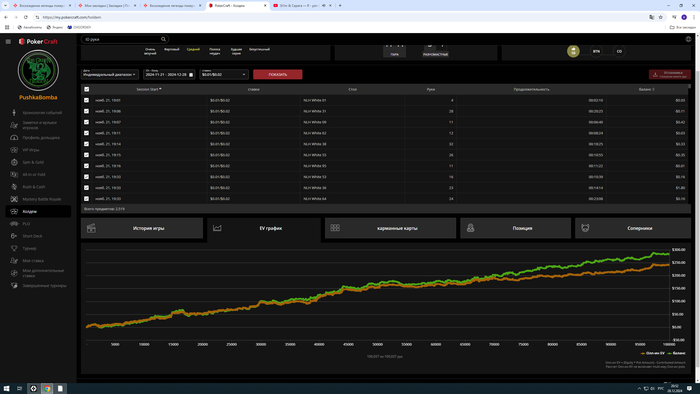Screen dimensions: 700x394
Task: Sort by Session Start column
Action: click(149, 89)
